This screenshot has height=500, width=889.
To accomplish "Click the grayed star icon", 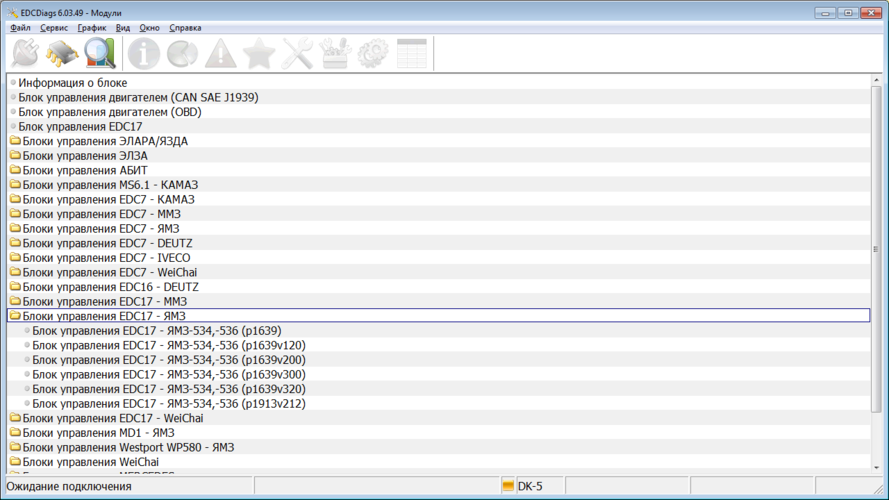I will 259,54.
